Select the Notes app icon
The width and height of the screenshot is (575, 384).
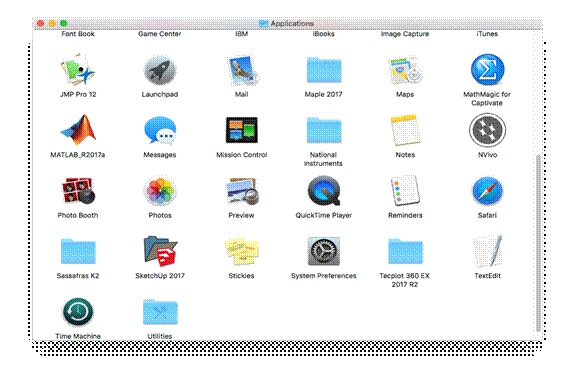(405, 130)
